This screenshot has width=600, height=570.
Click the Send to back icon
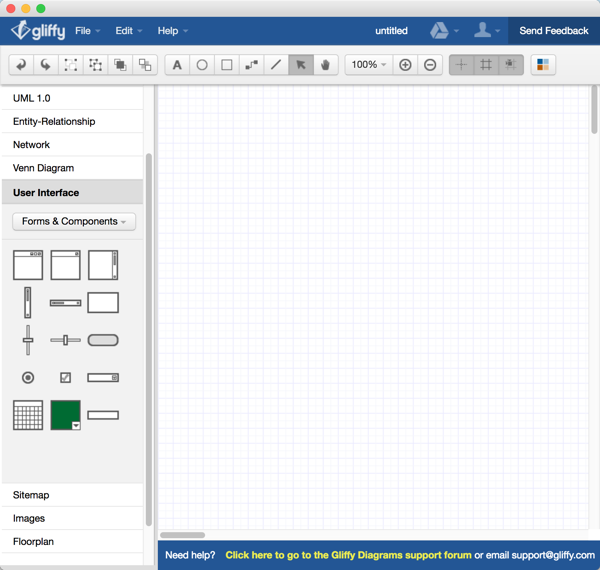pos(145,65)
